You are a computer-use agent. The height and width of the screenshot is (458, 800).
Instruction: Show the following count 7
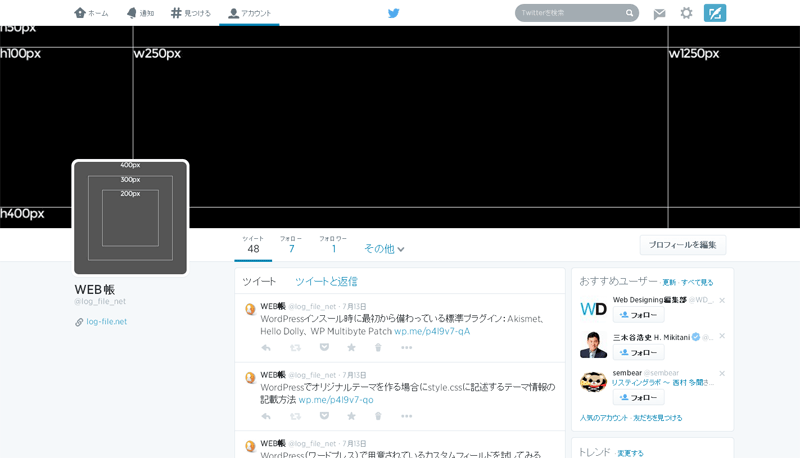click(291, 245)
